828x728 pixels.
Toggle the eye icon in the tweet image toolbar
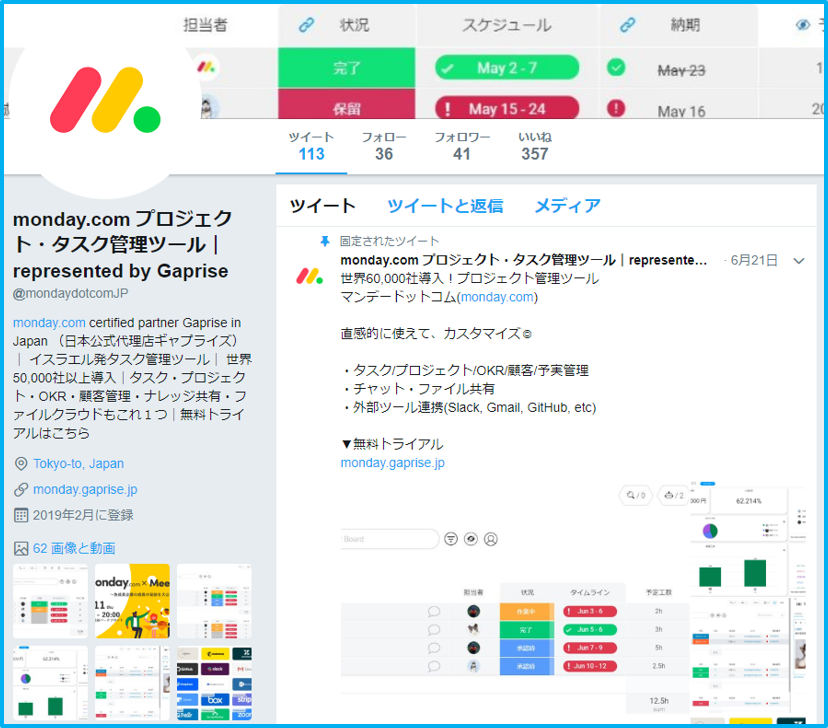[x=471, y=539]
